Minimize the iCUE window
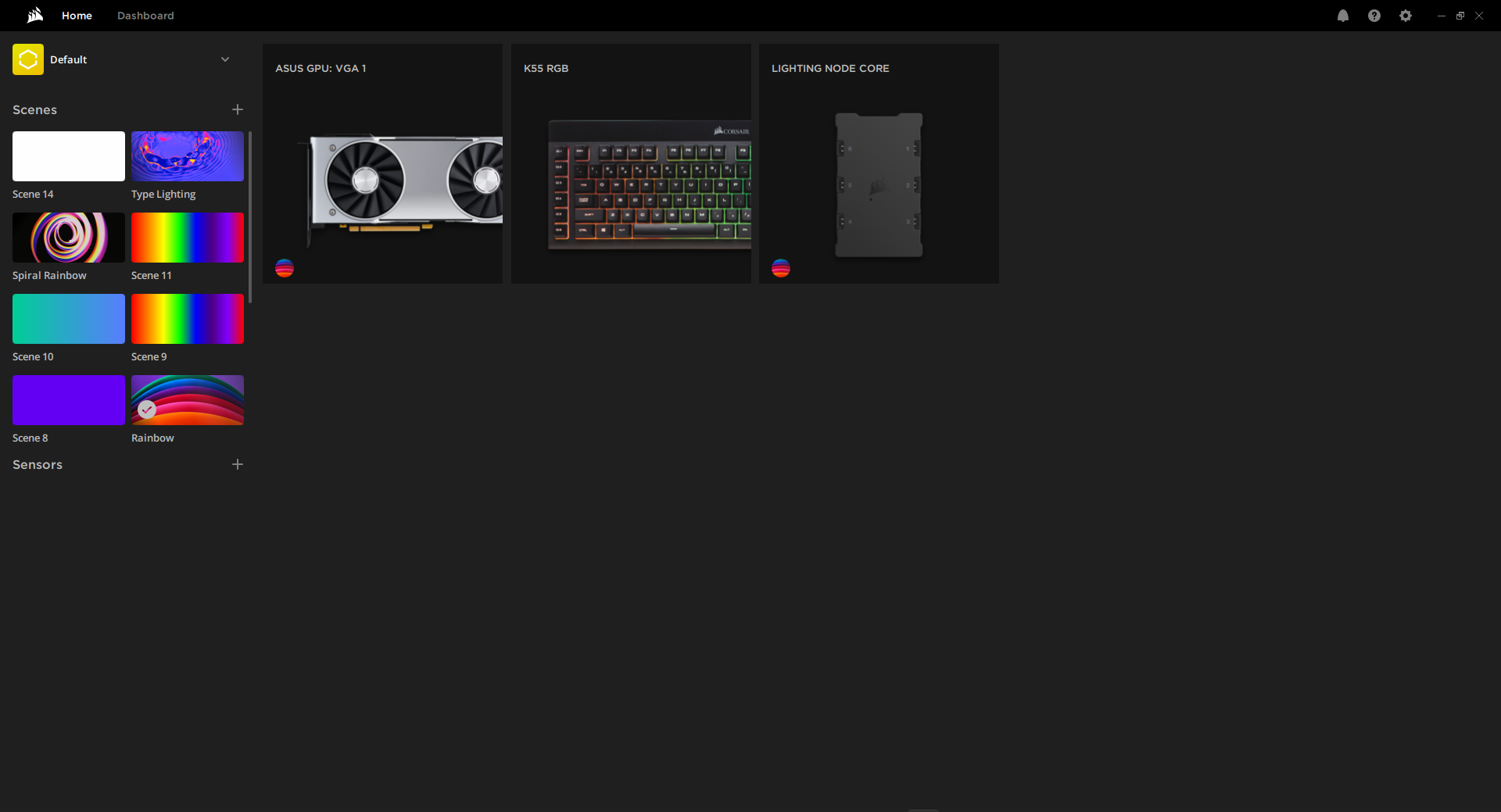The width and height of the screenshot is (1501, 812). [x=1441, y=16]
